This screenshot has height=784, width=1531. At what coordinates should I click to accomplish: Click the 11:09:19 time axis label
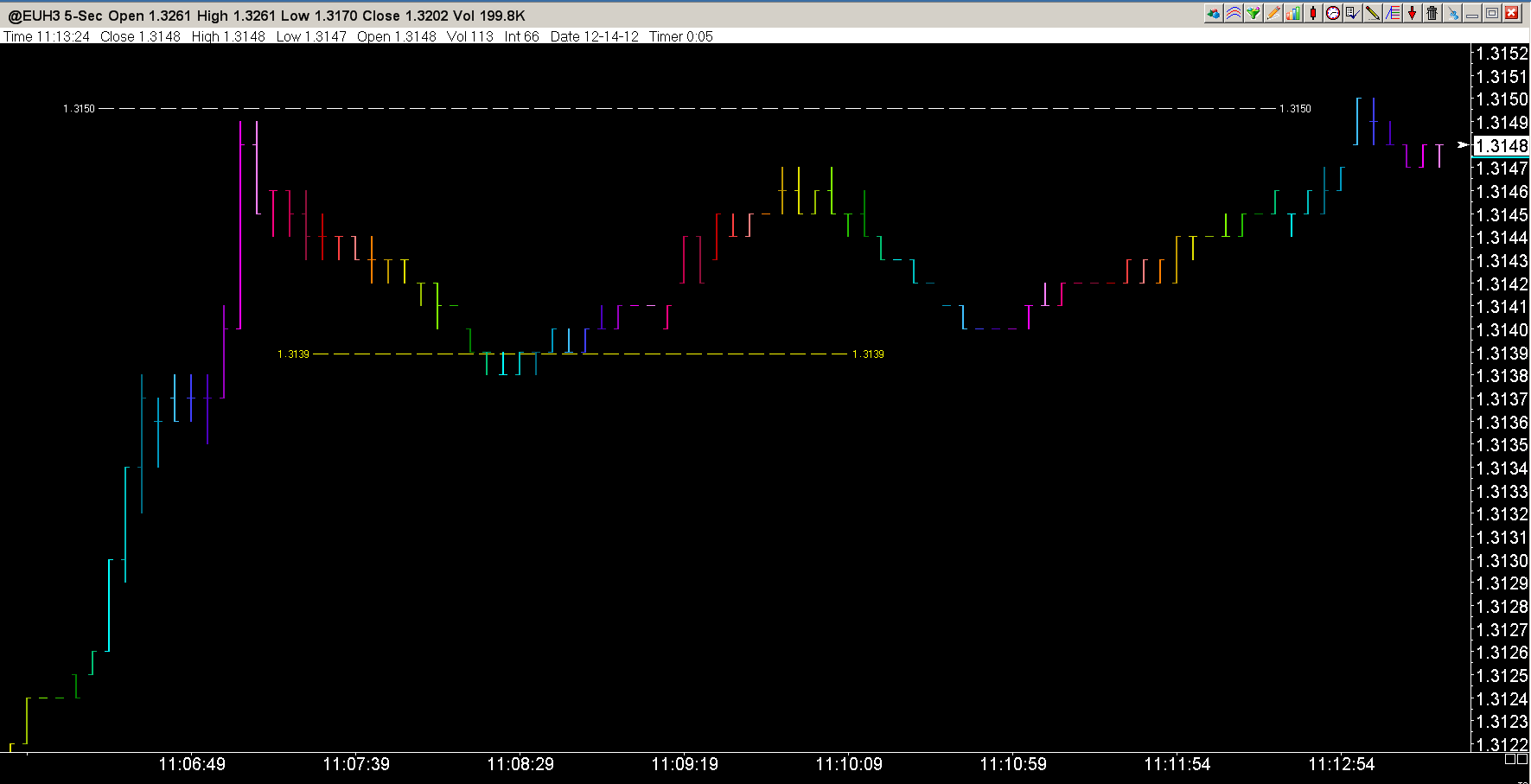point(685,764)
